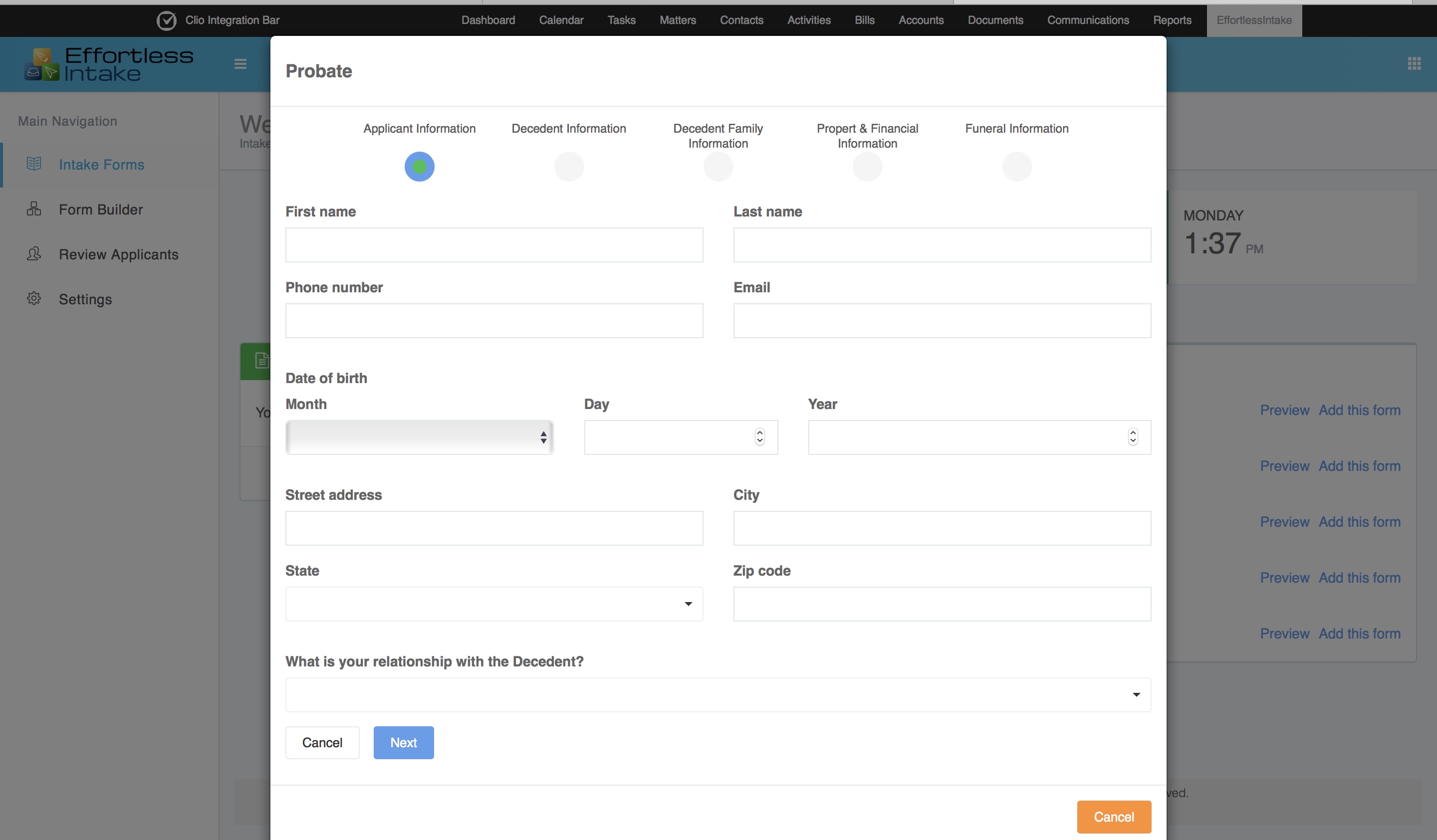Click the hamburger menu toggle icon

click(240, 64)
